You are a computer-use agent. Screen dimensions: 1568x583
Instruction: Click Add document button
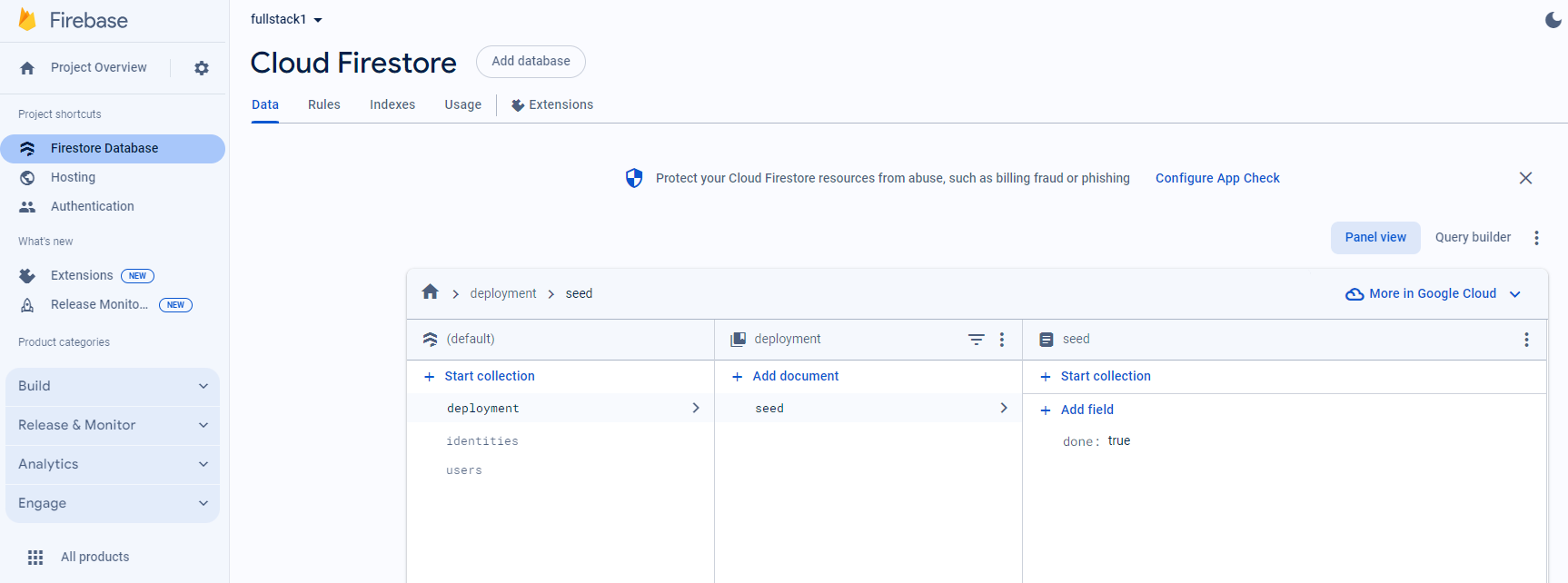(786, 377)
